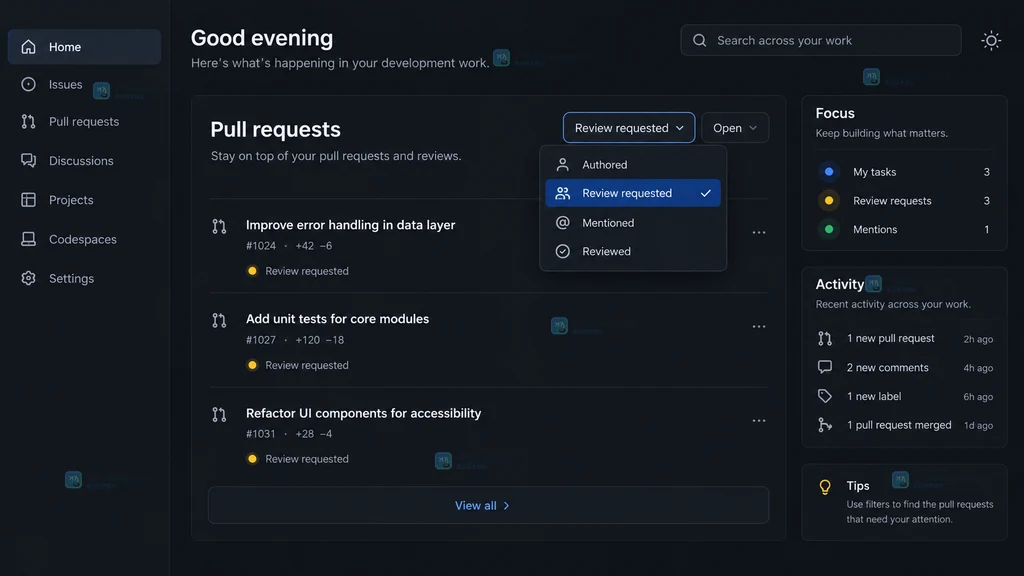Click the new pull request activity icon

(x=825, y=338)
